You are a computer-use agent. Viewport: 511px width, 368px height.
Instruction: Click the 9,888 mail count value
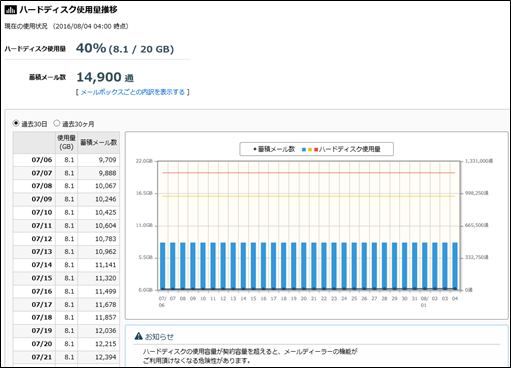click(x=107, y=173)
